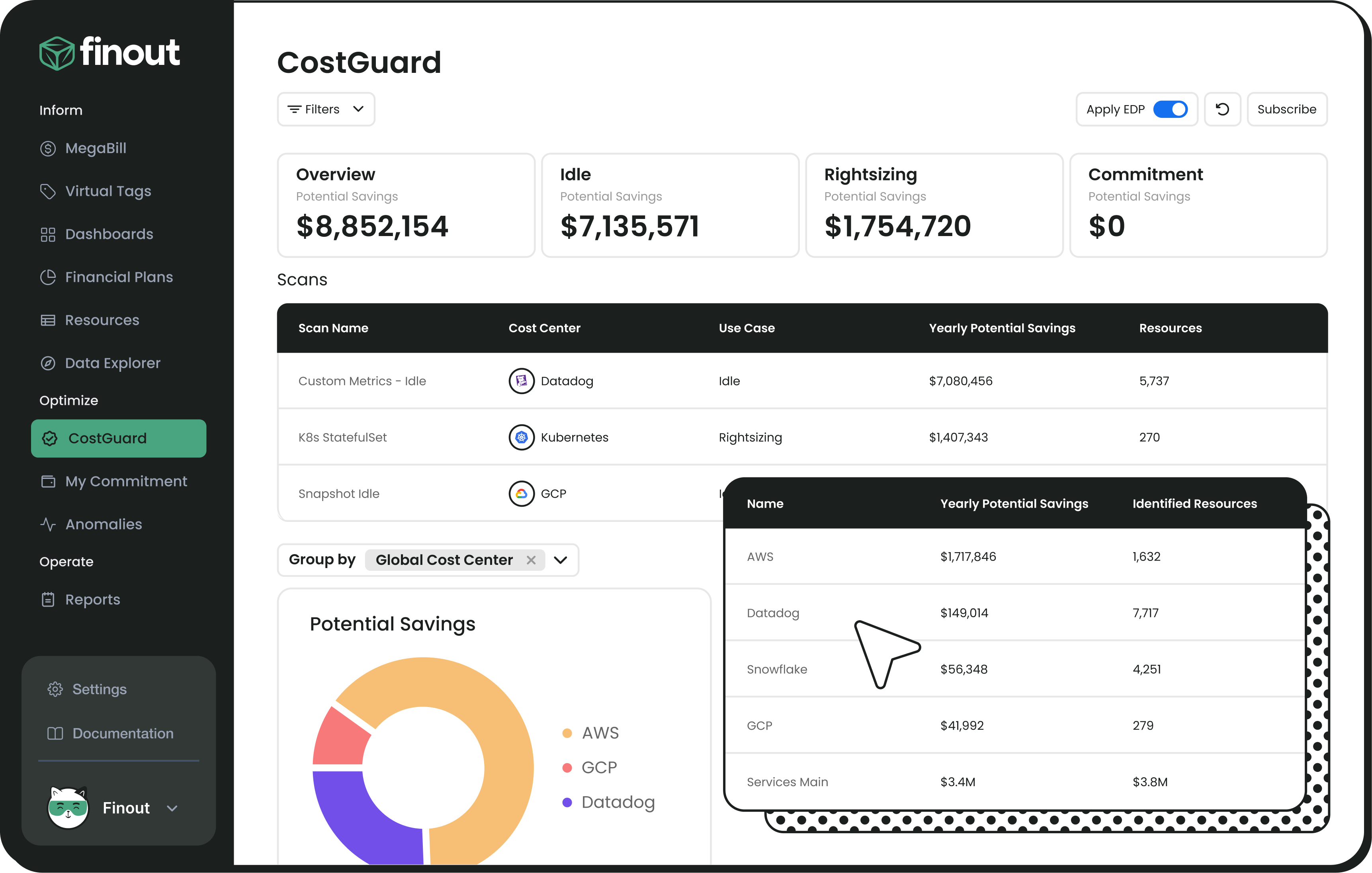Select the Rightsizing savings card
The height and width of the screenshot is (873, 1372).
tap(934, 205)
